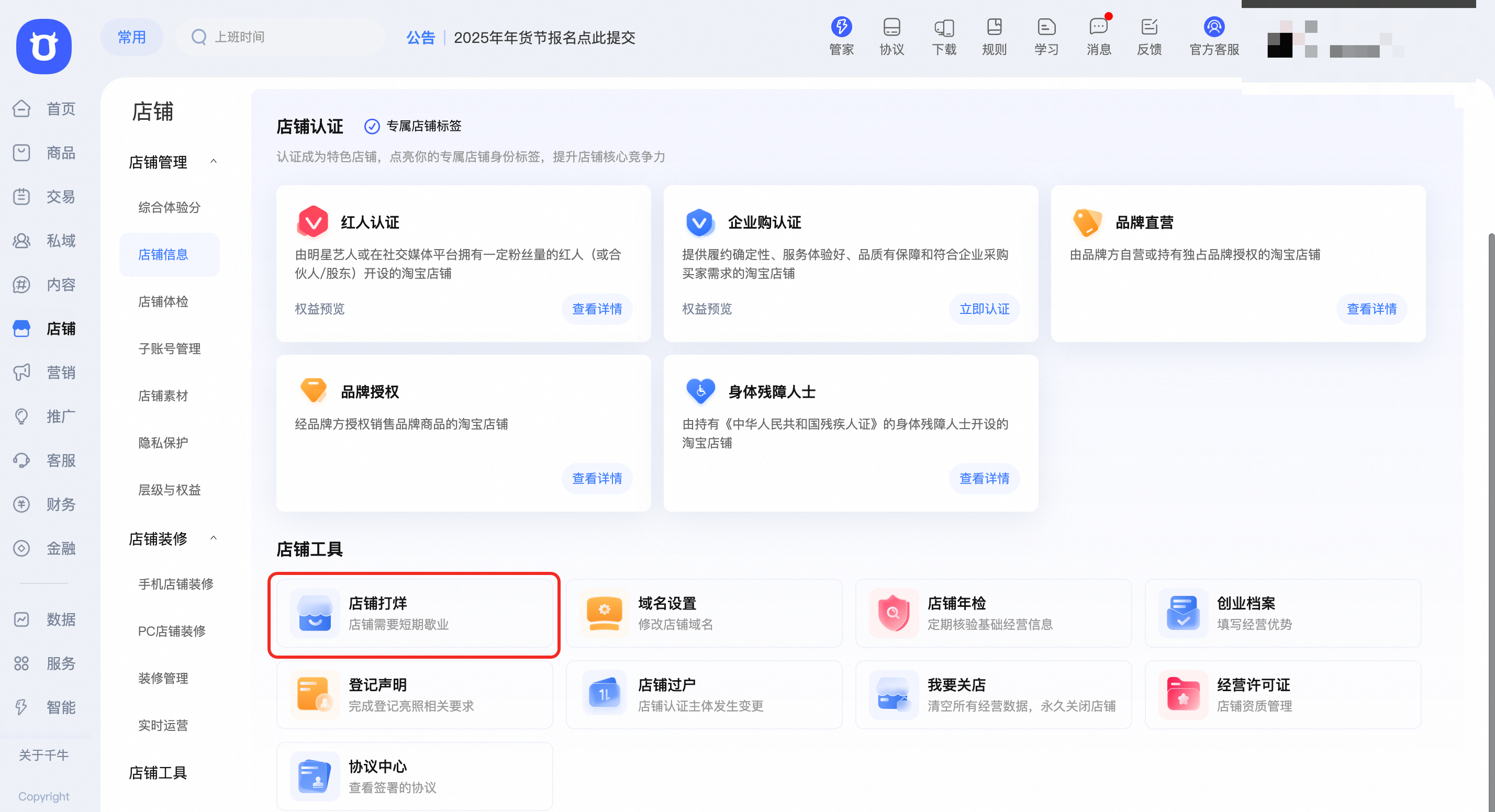Open the 下载 download center icon
Image resolution: width=1495 pixels, height=812 pixels.
pyautogui.click(x=944, y=36)
